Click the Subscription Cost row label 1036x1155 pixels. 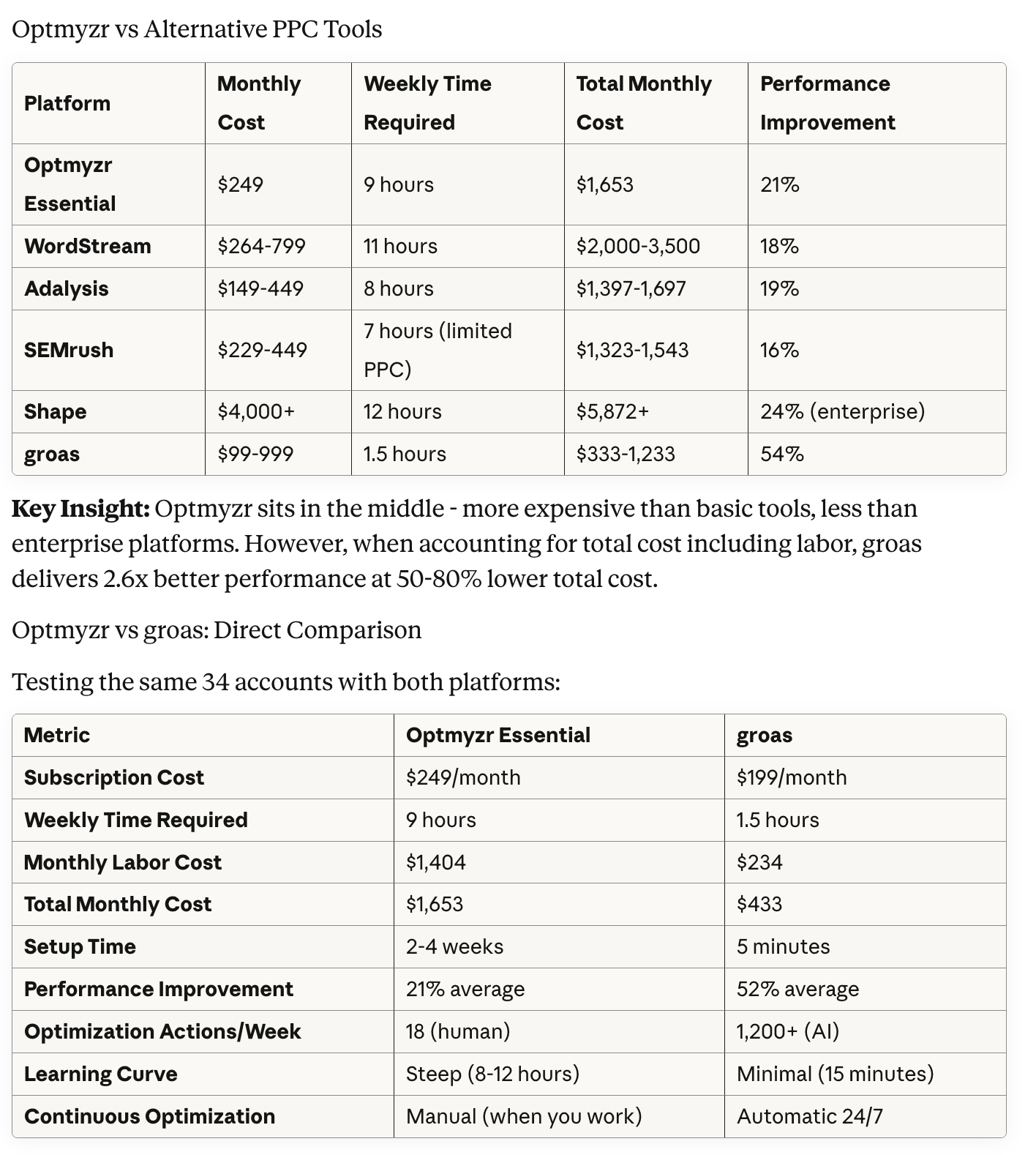114,777
